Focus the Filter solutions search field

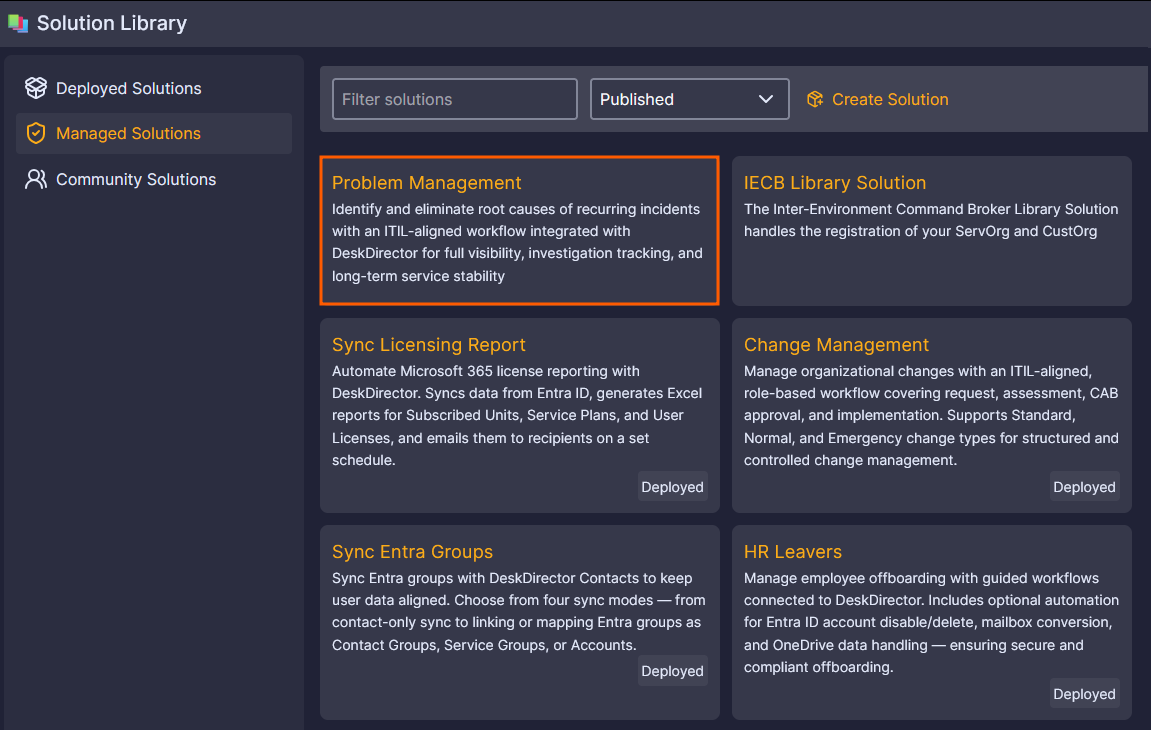tap(454, 99)
